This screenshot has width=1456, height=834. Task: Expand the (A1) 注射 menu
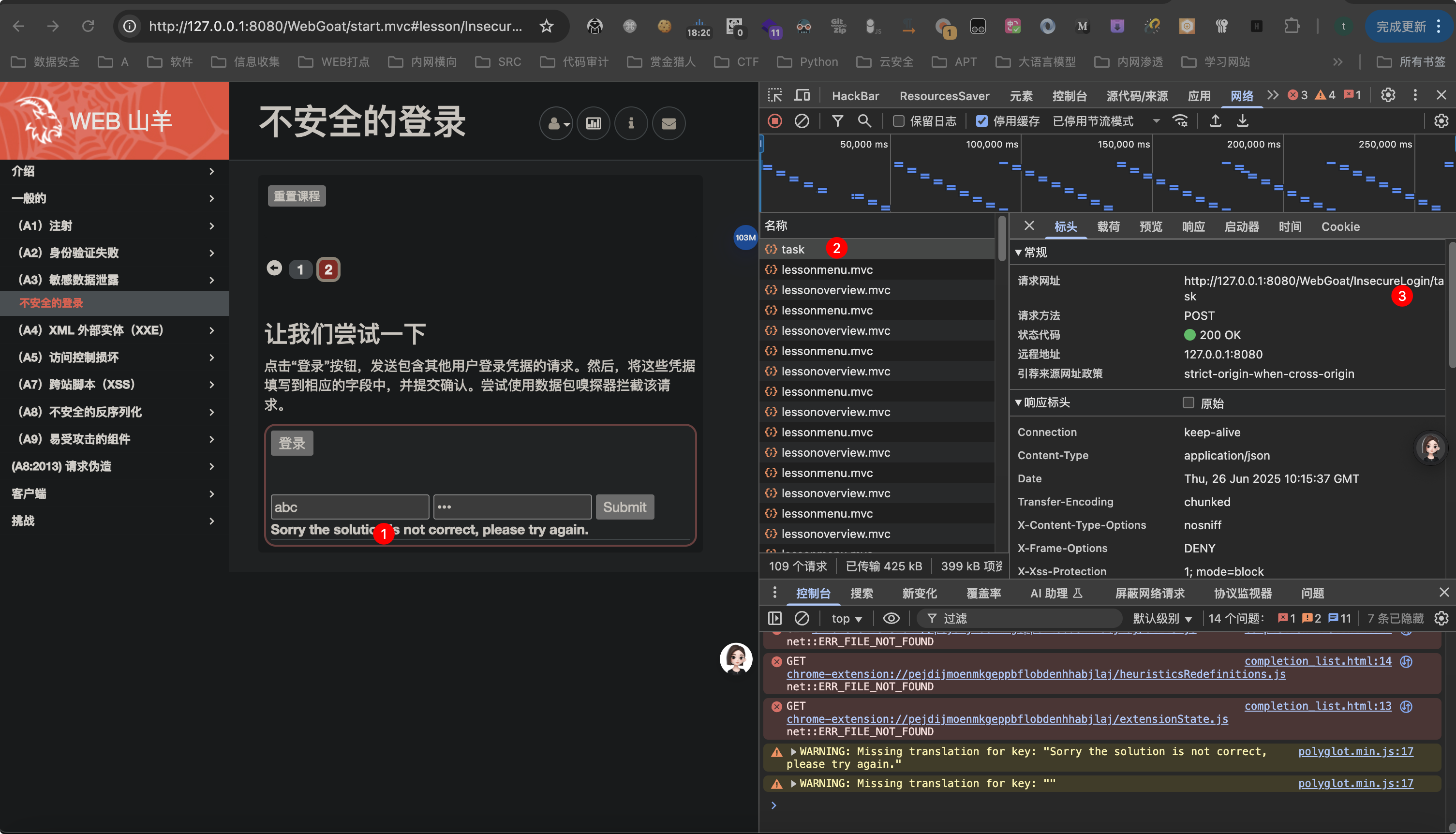coord(115,226)
